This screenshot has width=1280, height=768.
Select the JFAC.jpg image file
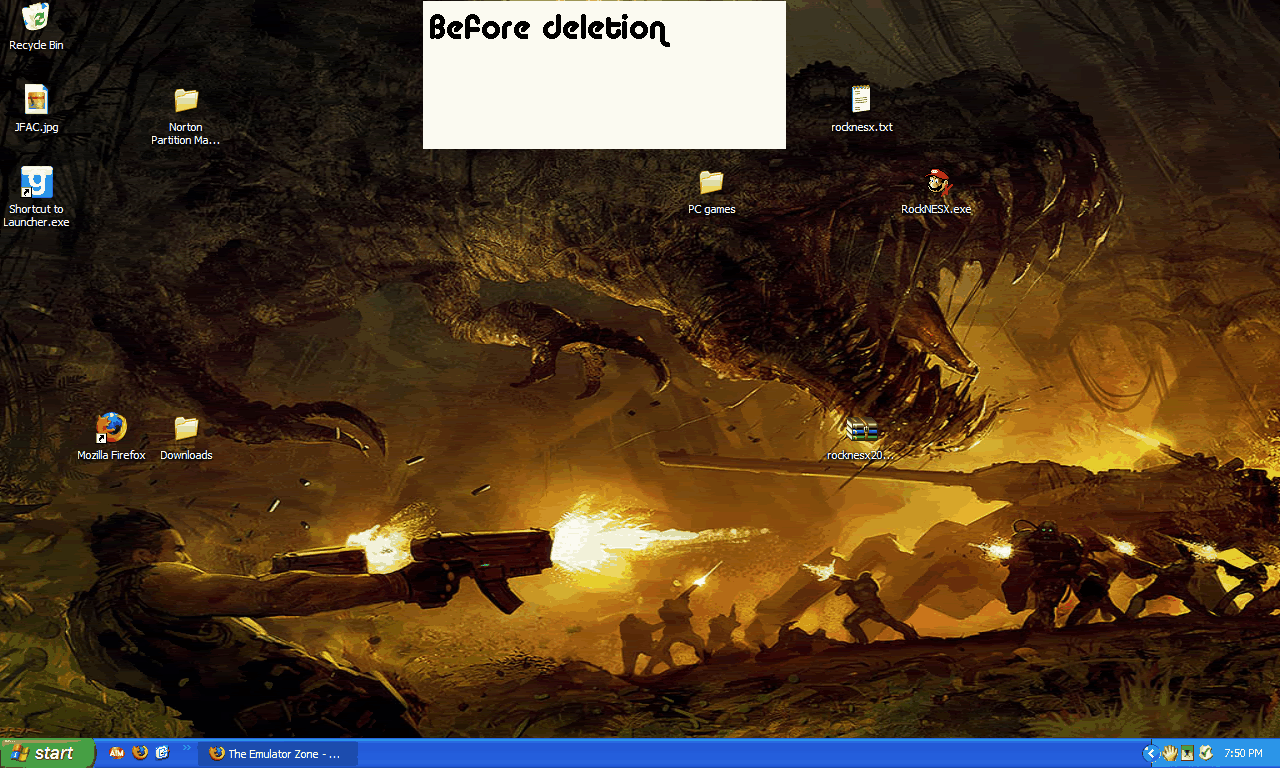point(36,100)
